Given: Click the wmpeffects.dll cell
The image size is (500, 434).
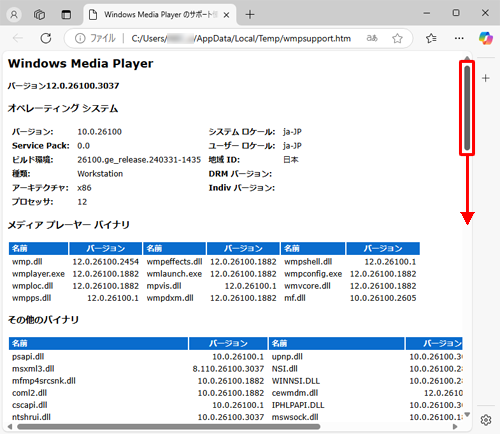Looking at the screenshot, I should (174, 262).
